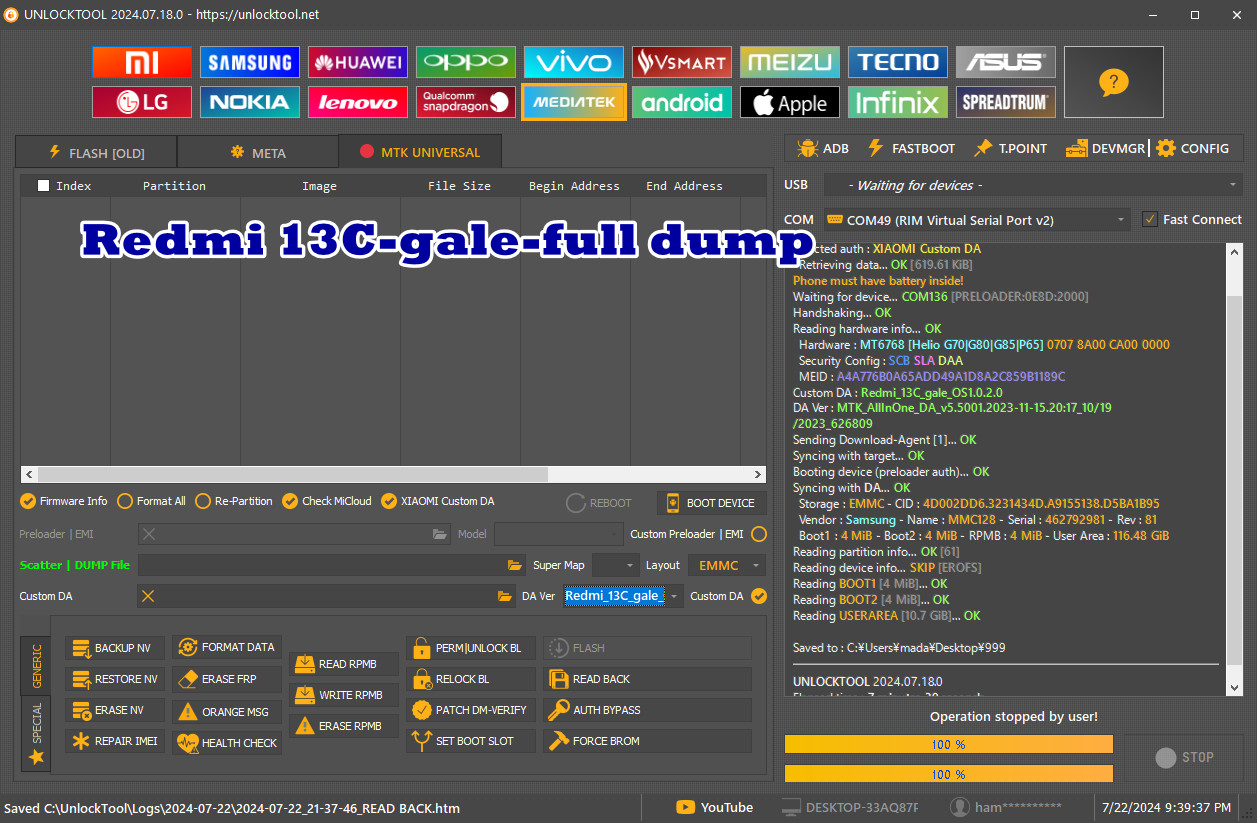Select the Meizu brand logo

pos(790,62)
